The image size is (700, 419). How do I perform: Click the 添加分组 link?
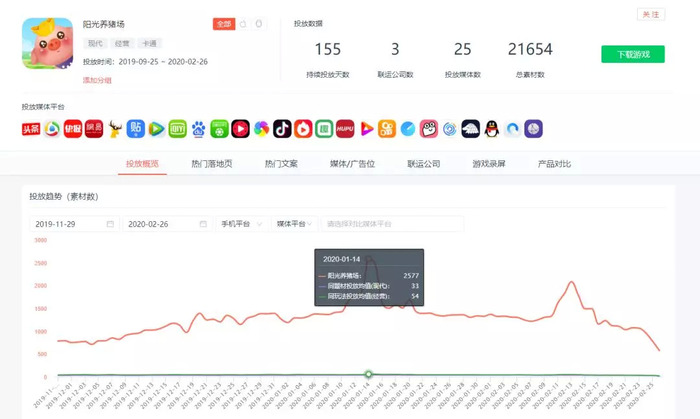pyautogui.click(x=97, y=80)
